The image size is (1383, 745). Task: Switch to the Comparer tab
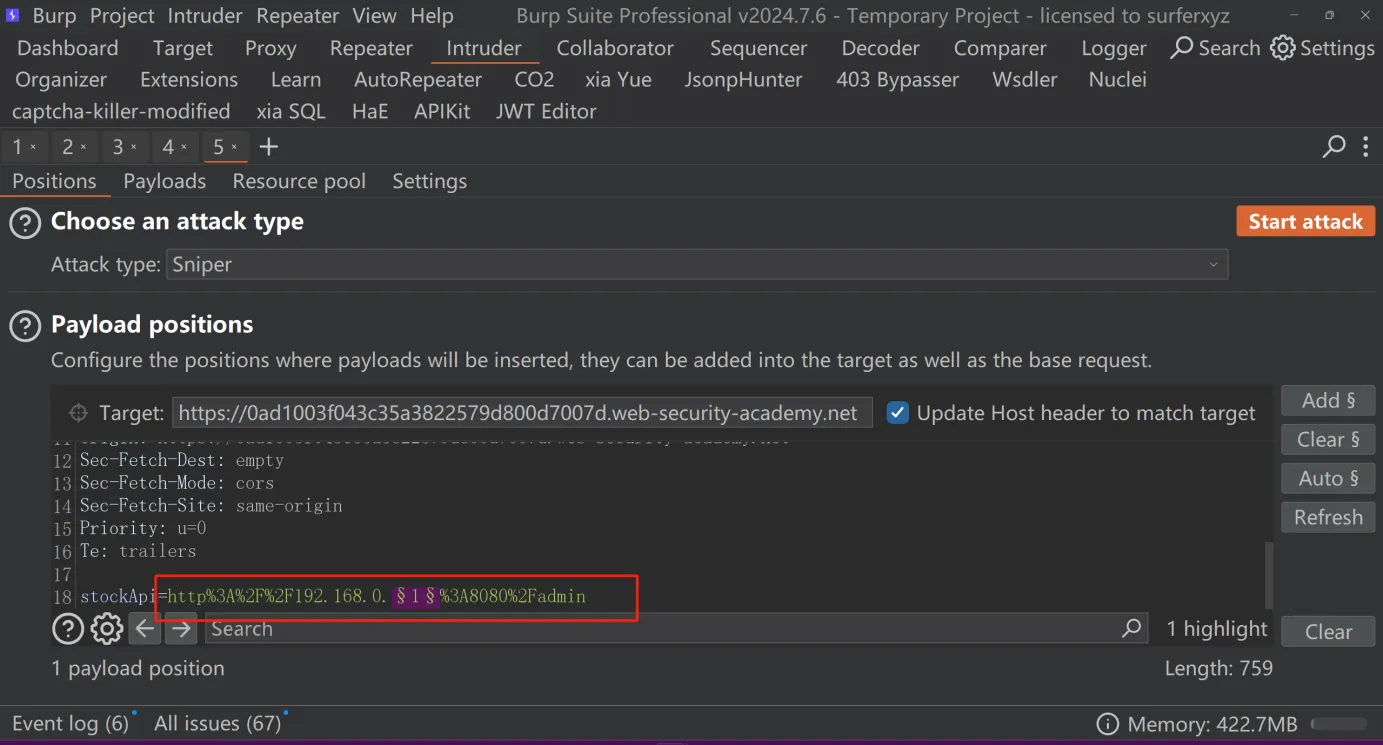pos(1000,48)
